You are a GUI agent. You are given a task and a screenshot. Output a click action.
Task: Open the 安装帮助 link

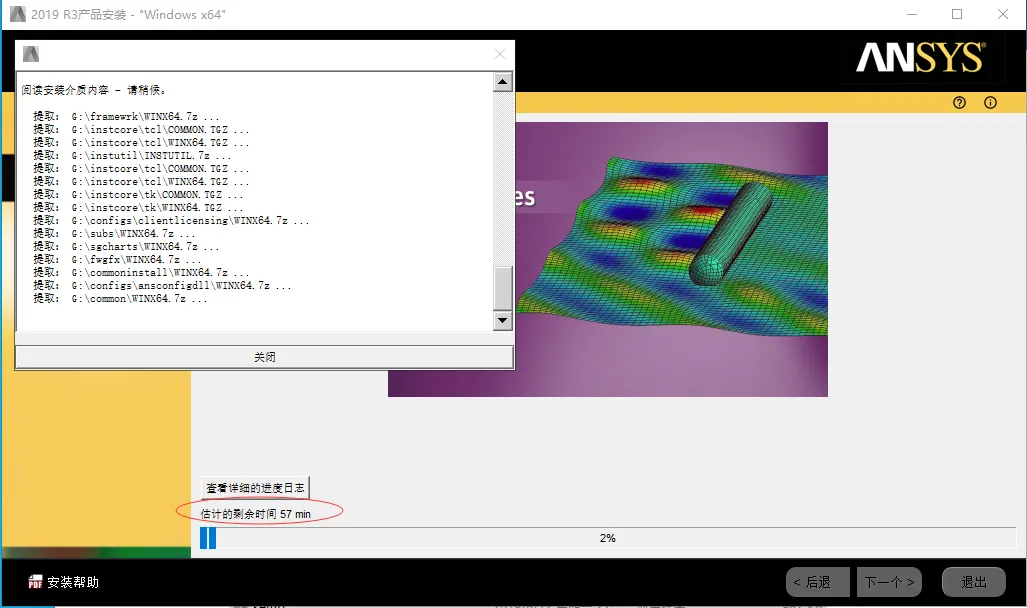[x=73, y=582]
